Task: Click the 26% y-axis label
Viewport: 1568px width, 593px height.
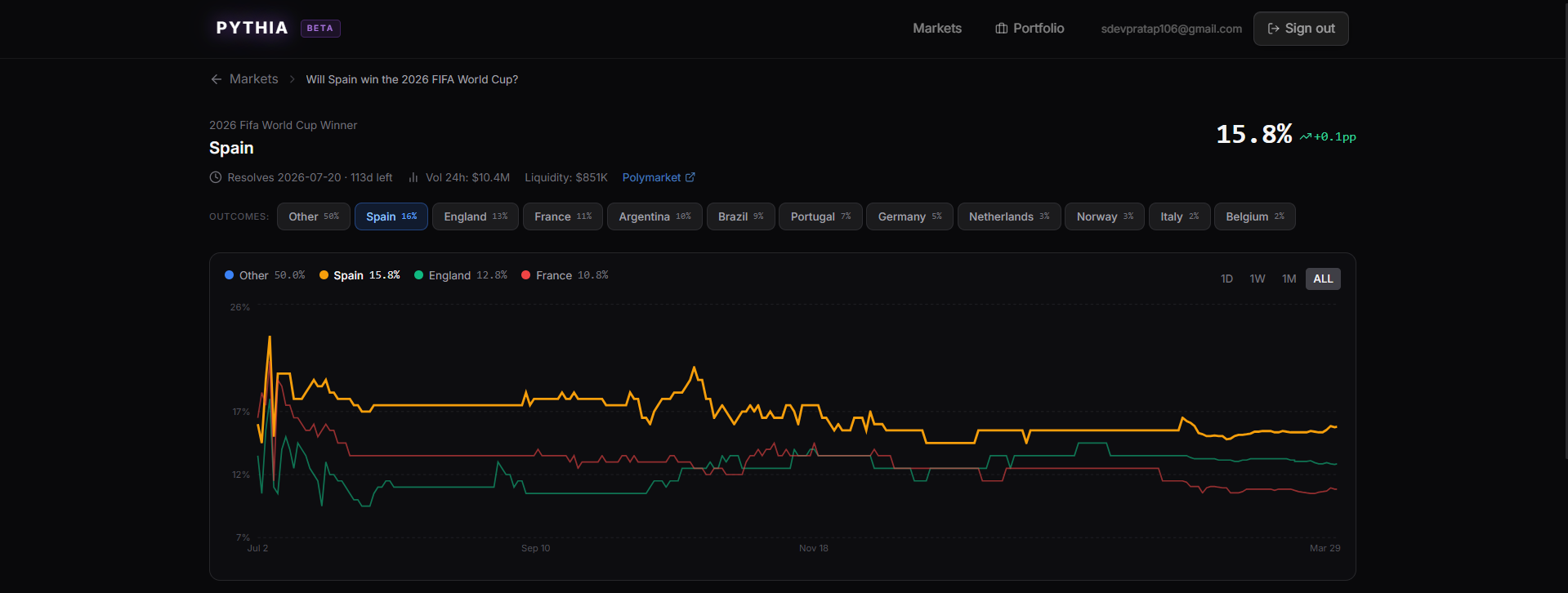Action: 239,307
